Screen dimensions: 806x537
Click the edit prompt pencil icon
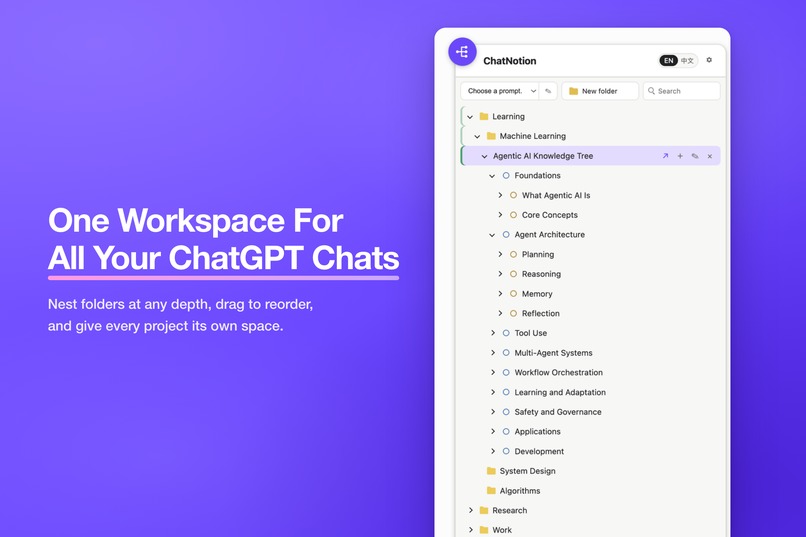tap(548, 91)
